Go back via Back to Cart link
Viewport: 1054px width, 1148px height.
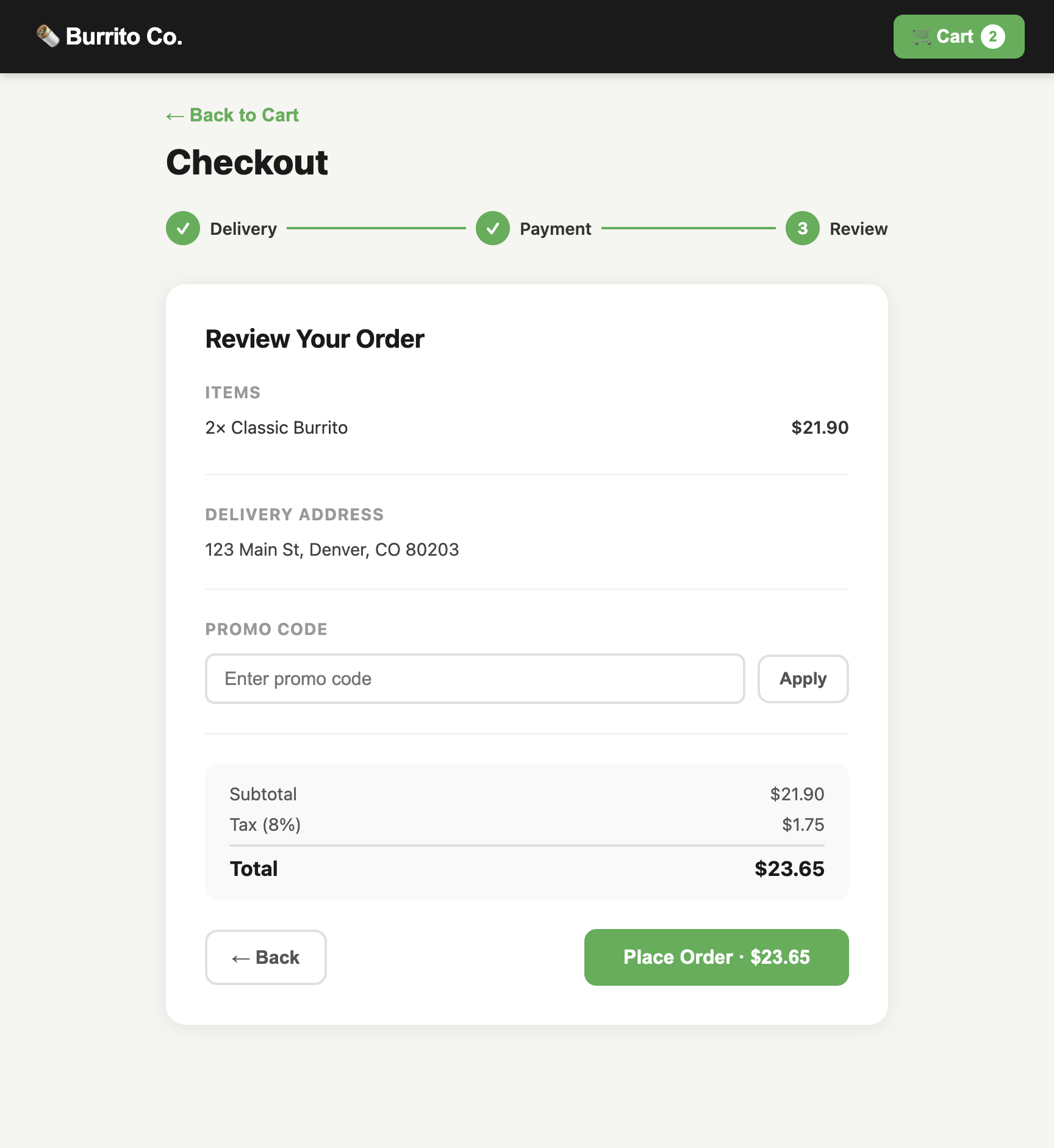pos(232,115)
